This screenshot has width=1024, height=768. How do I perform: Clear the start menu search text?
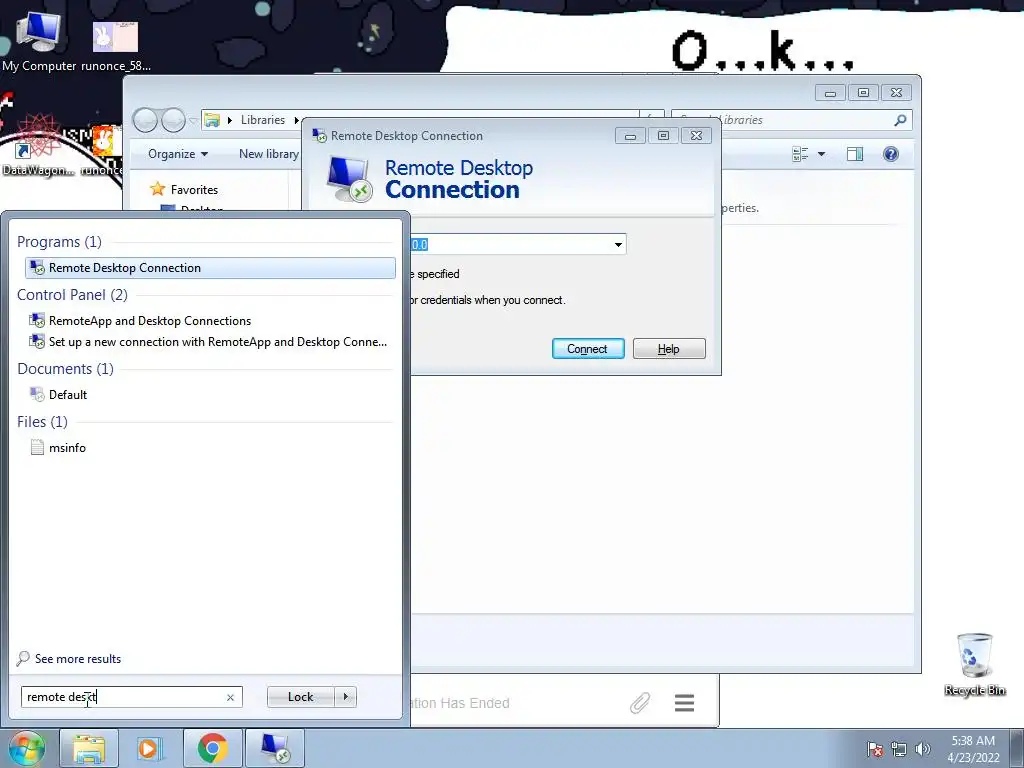[x=230, y=697]
